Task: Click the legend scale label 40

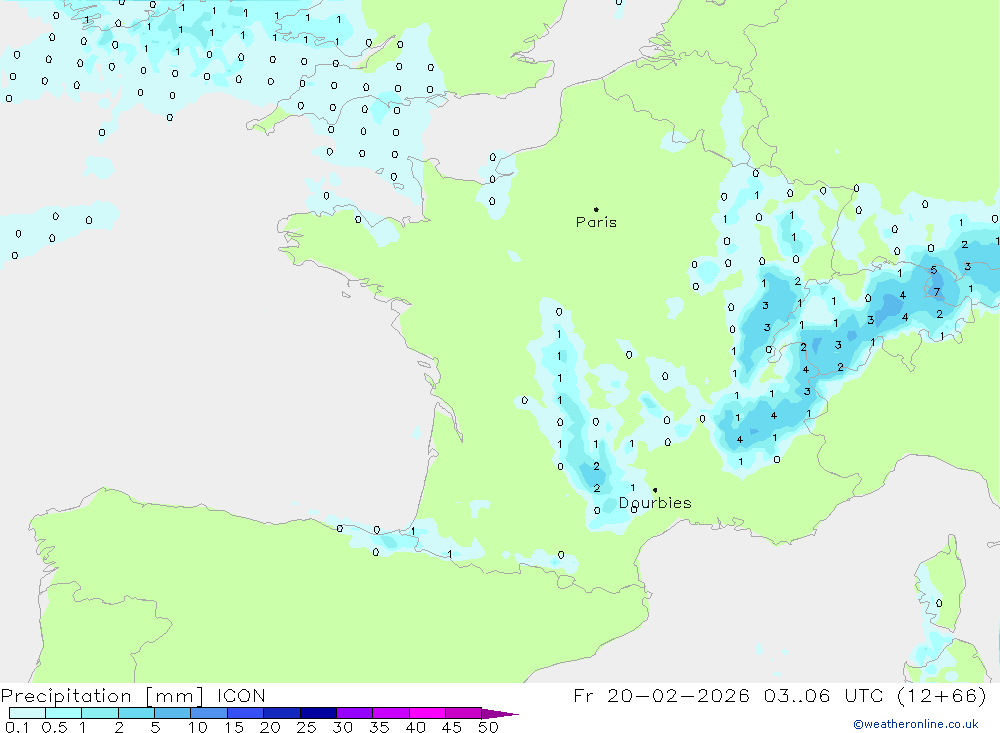Action: (415, 727)
